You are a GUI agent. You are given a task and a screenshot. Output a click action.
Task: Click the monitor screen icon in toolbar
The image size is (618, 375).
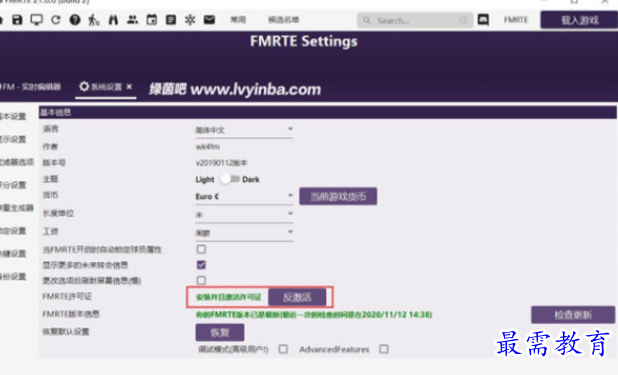coord(37,20)
